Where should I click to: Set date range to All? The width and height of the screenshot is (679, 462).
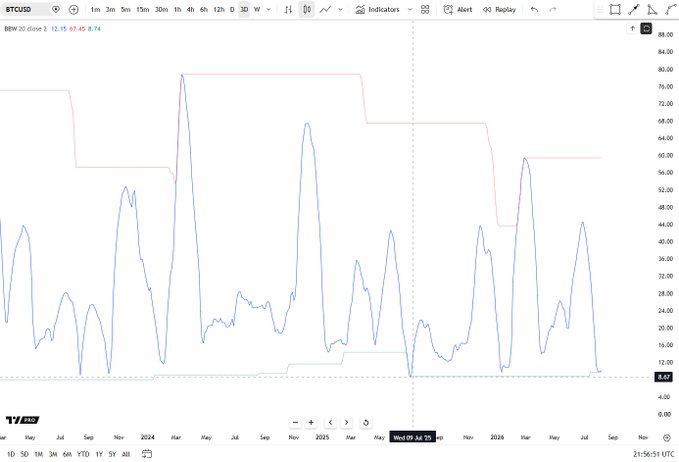[x=126, y=454]
